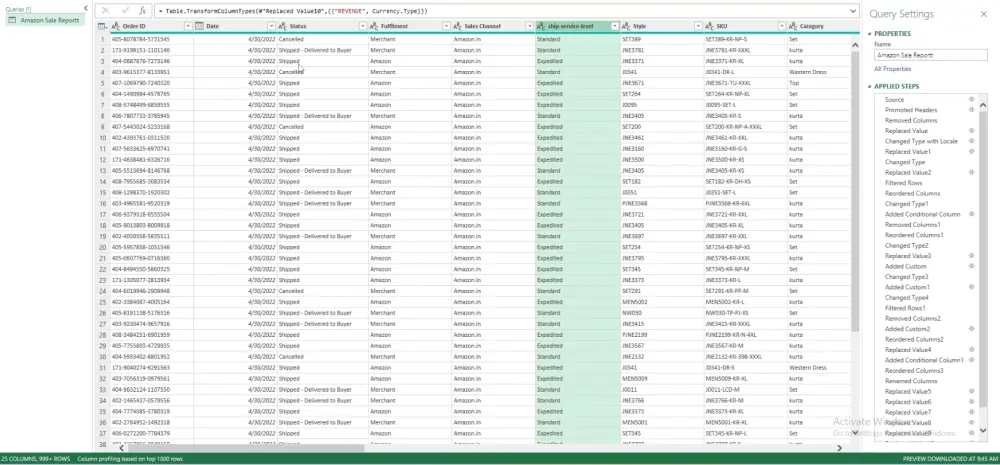Image resolution: width=1000 pixels, height=465 pixels.
Task: Click the fx insert step icon
Action: (143, 11)
